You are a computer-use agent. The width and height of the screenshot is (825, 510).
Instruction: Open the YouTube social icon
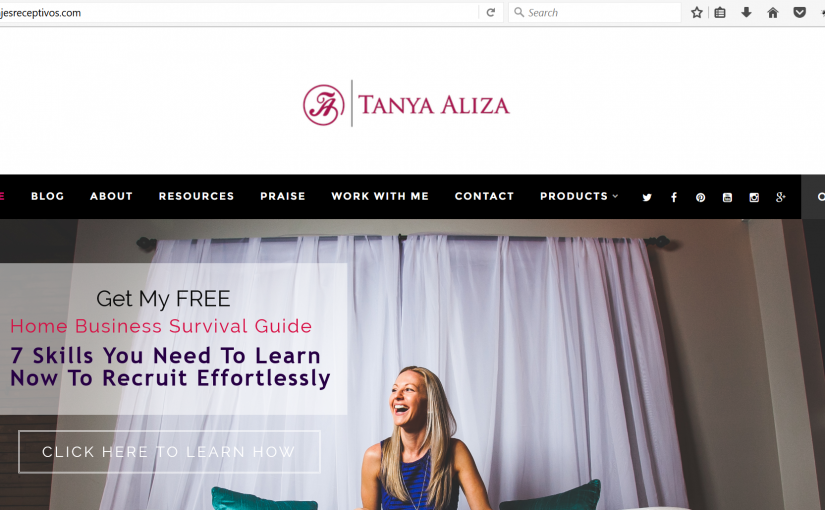(727, 197)
